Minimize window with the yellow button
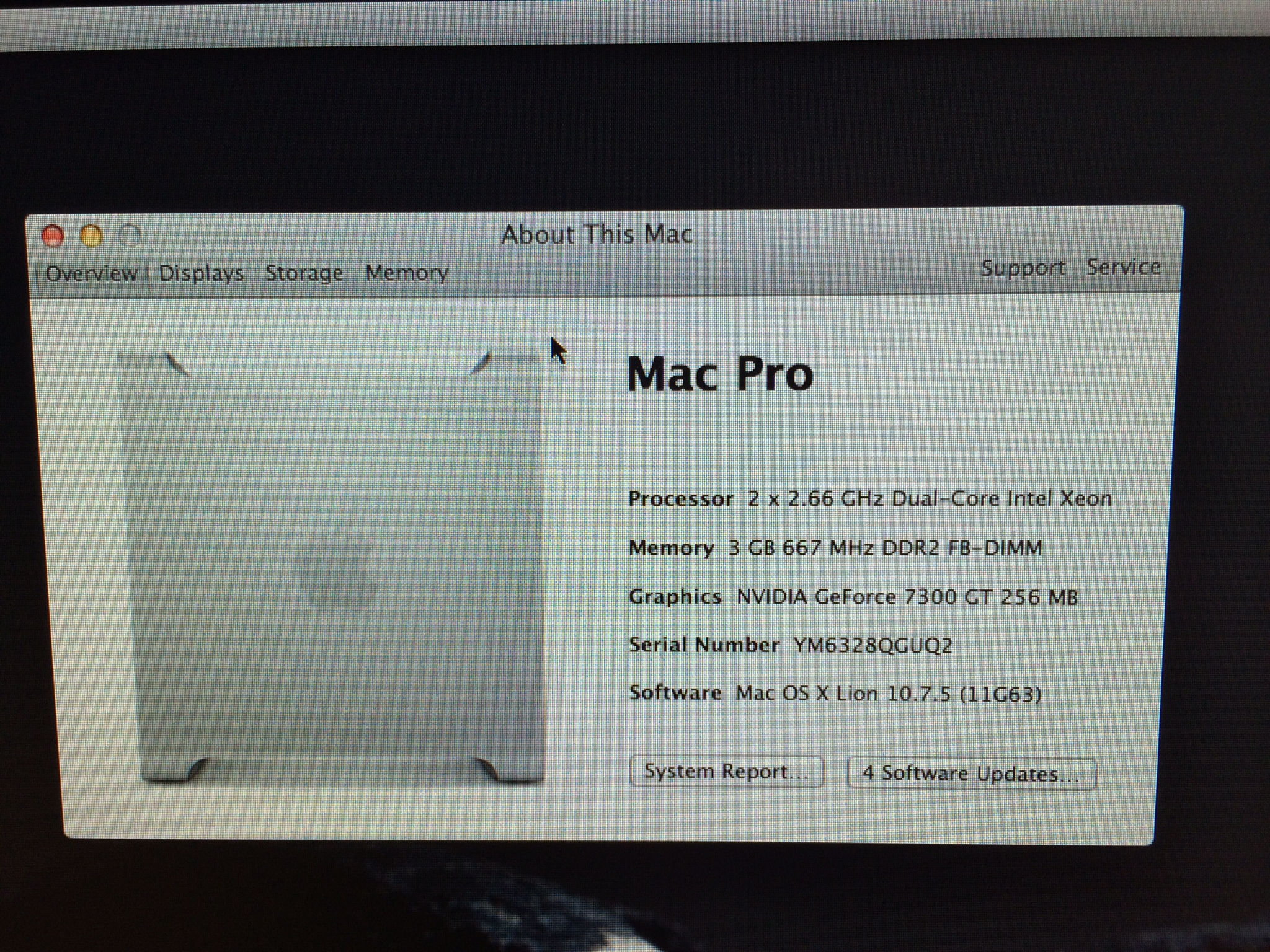Image resolution: width=1270 pixels, height=952 pixels. point(92,236)
